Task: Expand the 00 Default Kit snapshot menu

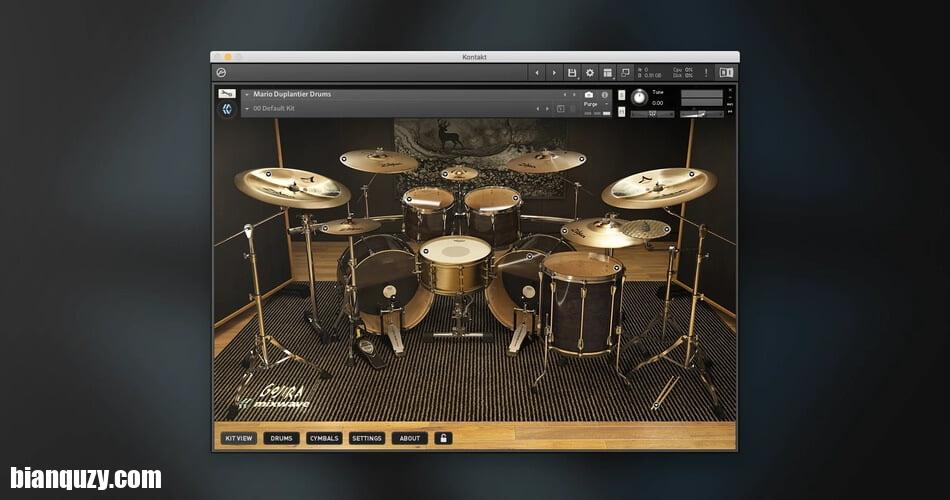Action: (247, 109)
